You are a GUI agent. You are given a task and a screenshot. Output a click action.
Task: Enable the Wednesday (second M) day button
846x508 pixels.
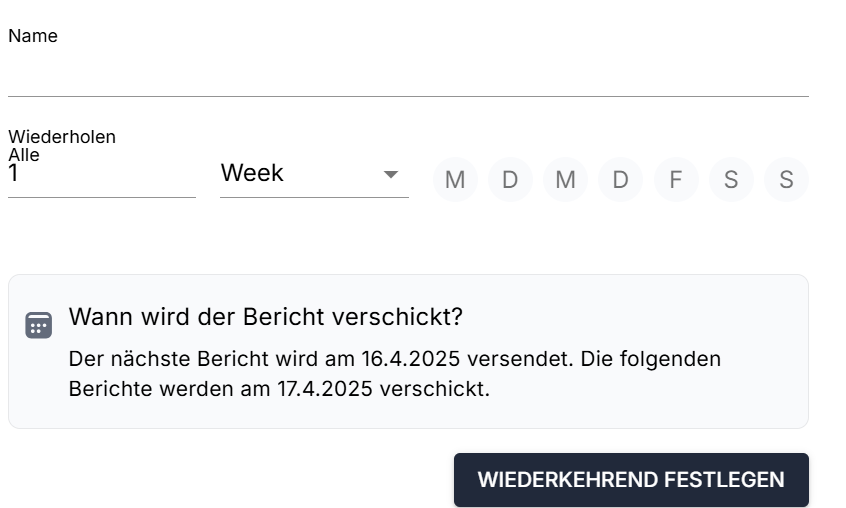(565, 180)
